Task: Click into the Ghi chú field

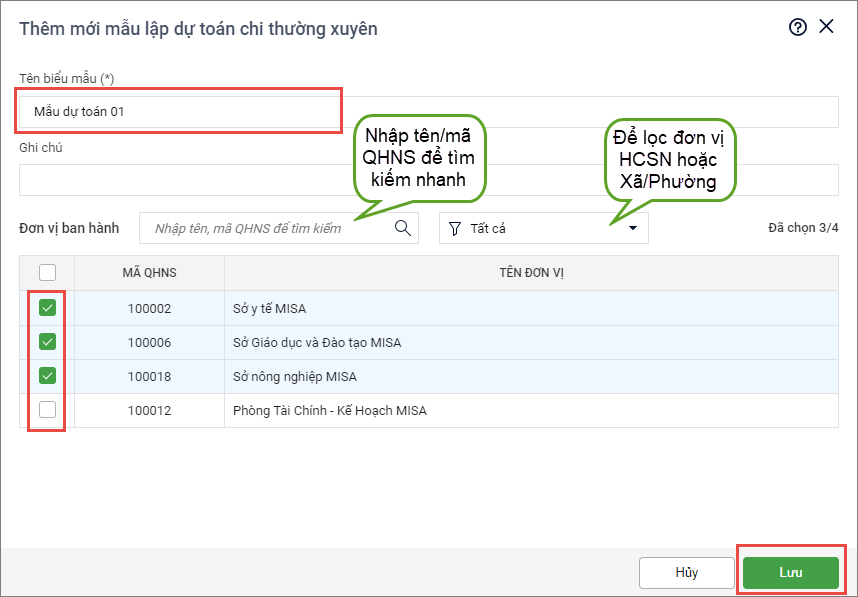Action: pos(428,180)
